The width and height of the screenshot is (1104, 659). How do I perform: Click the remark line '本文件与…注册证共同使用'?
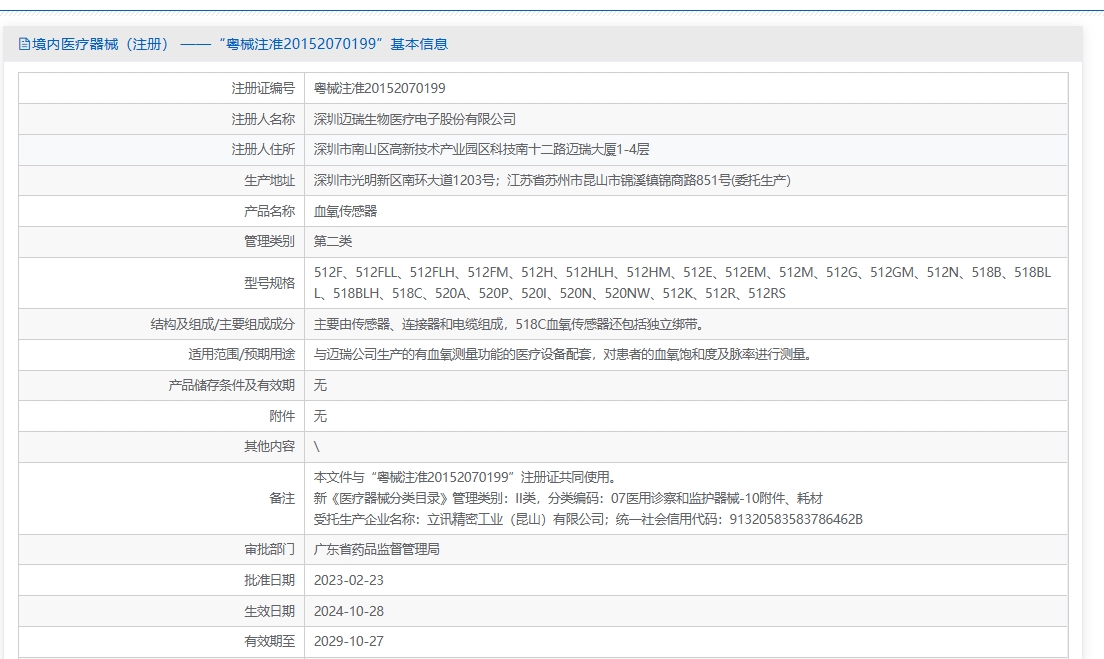[x=465, y=477]
